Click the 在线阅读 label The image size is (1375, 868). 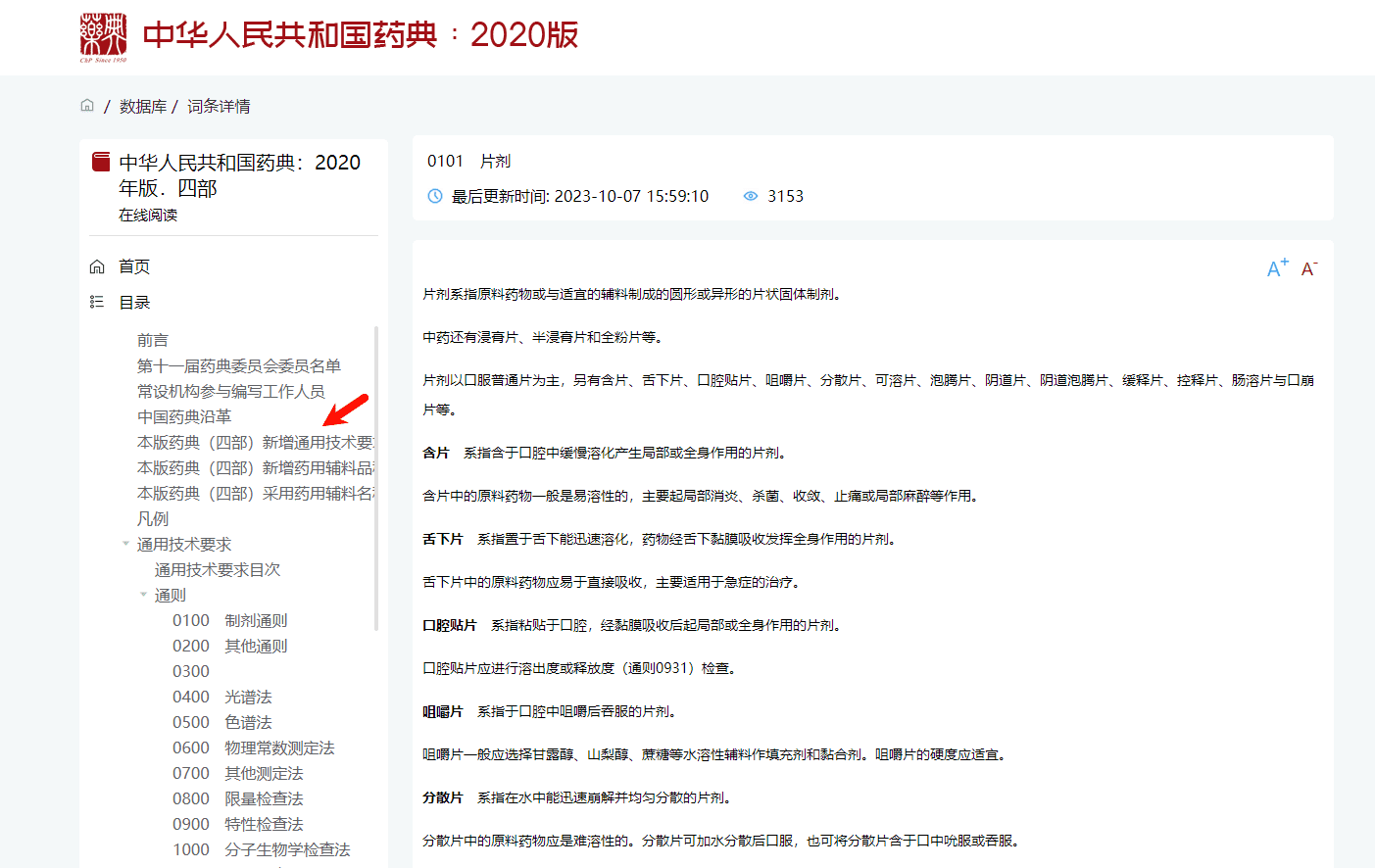[148, 215]
